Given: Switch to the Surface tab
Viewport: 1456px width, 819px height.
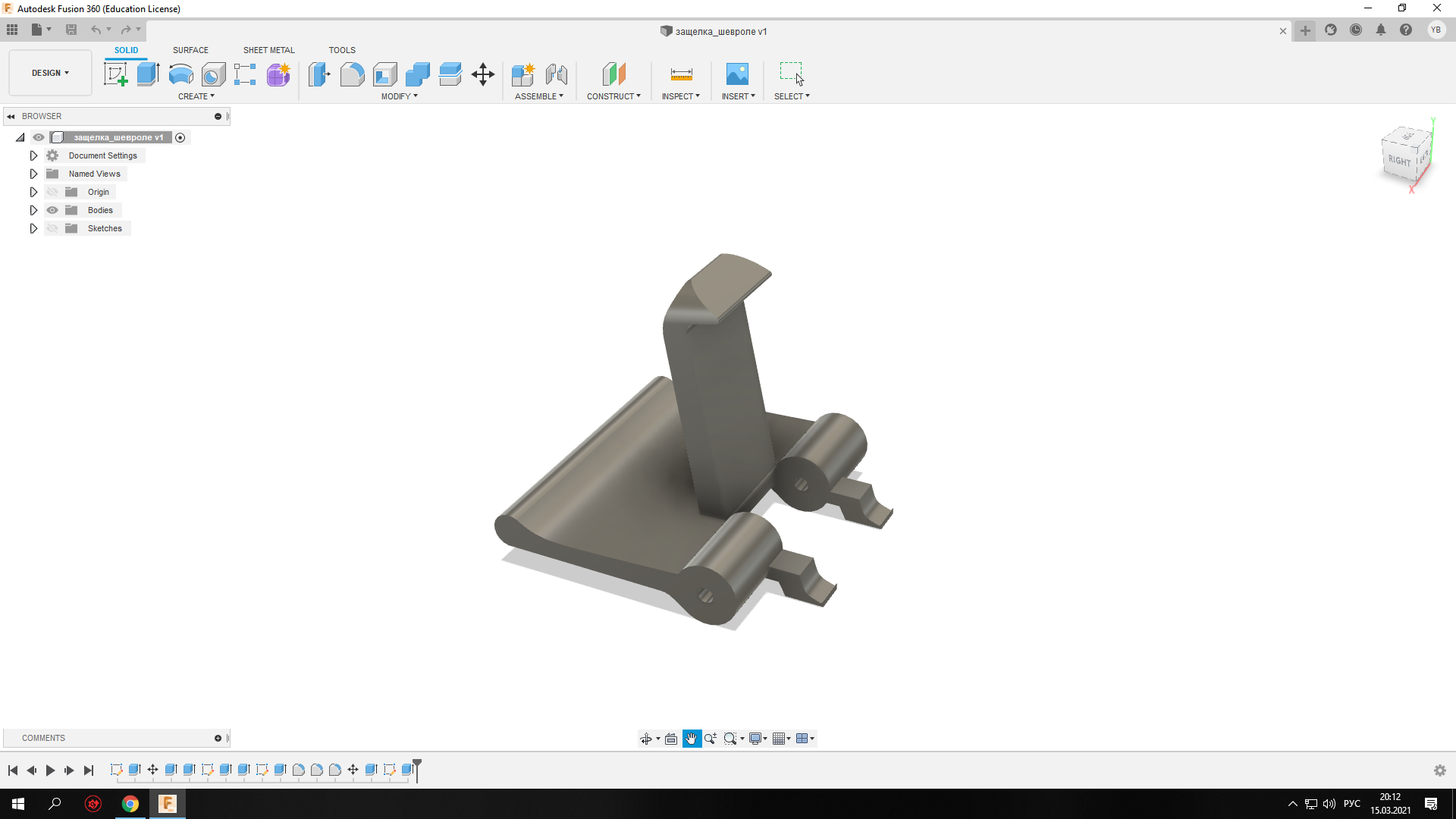Looking at the screenshot, I should 190,50.
